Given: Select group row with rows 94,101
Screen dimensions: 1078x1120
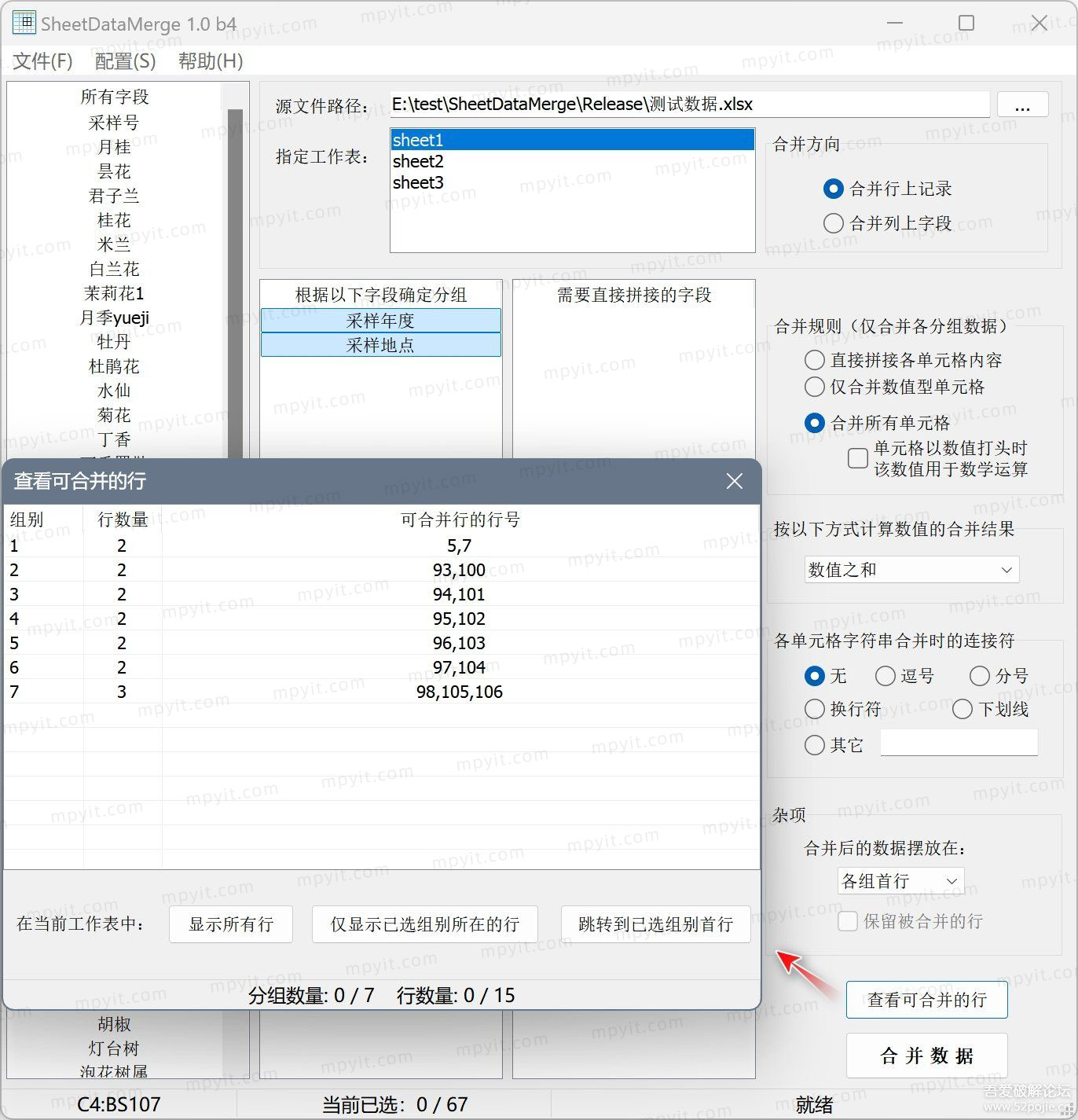Looking at the screenshot, I should (382, 594).
